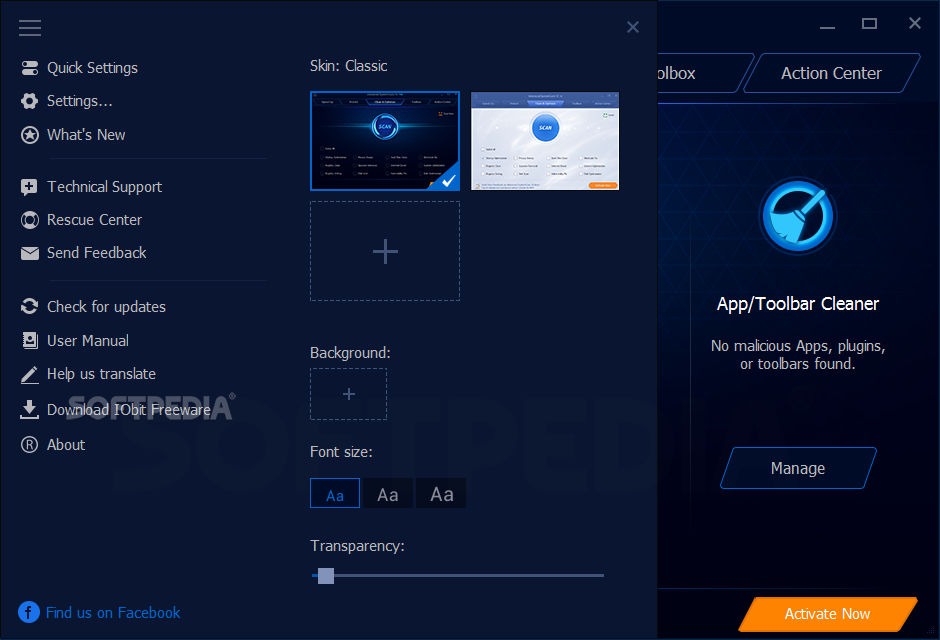Choose the small Aa font size
940x640 pixels.
point(335,493)
